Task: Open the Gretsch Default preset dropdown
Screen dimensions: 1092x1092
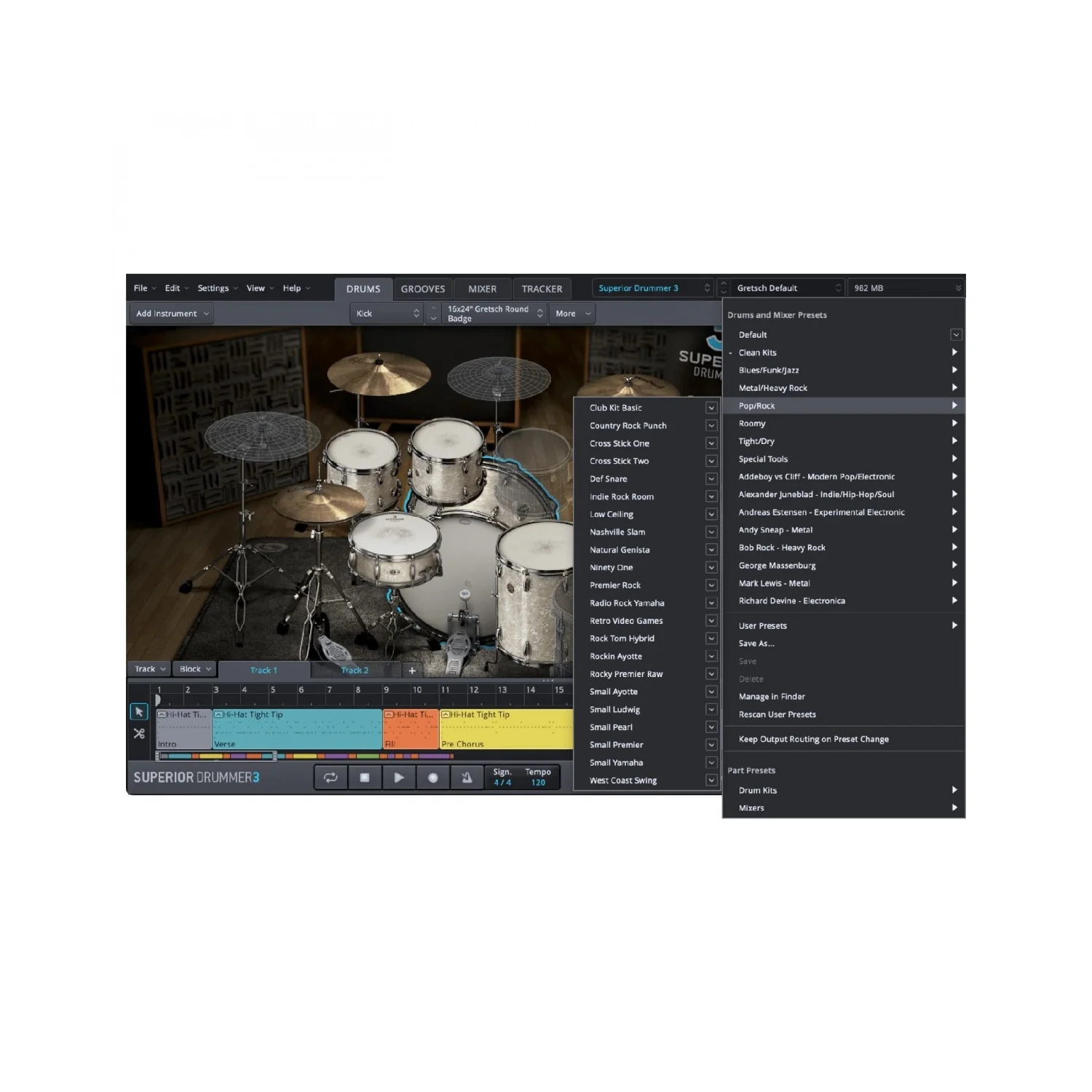Action: pos(788,288)
